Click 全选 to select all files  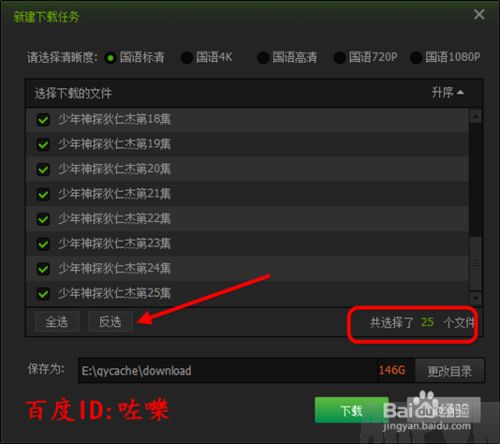pos(57,322)
